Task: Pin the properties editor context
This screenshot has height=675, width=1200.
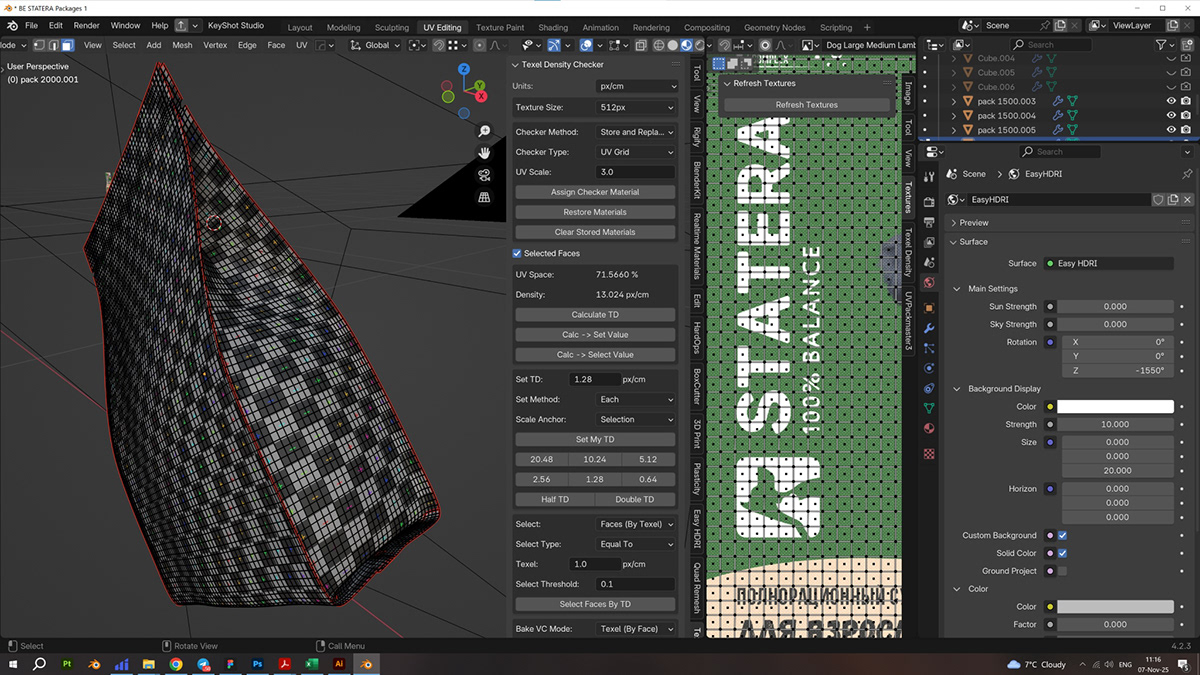Action: click(x=1187, y=174)
